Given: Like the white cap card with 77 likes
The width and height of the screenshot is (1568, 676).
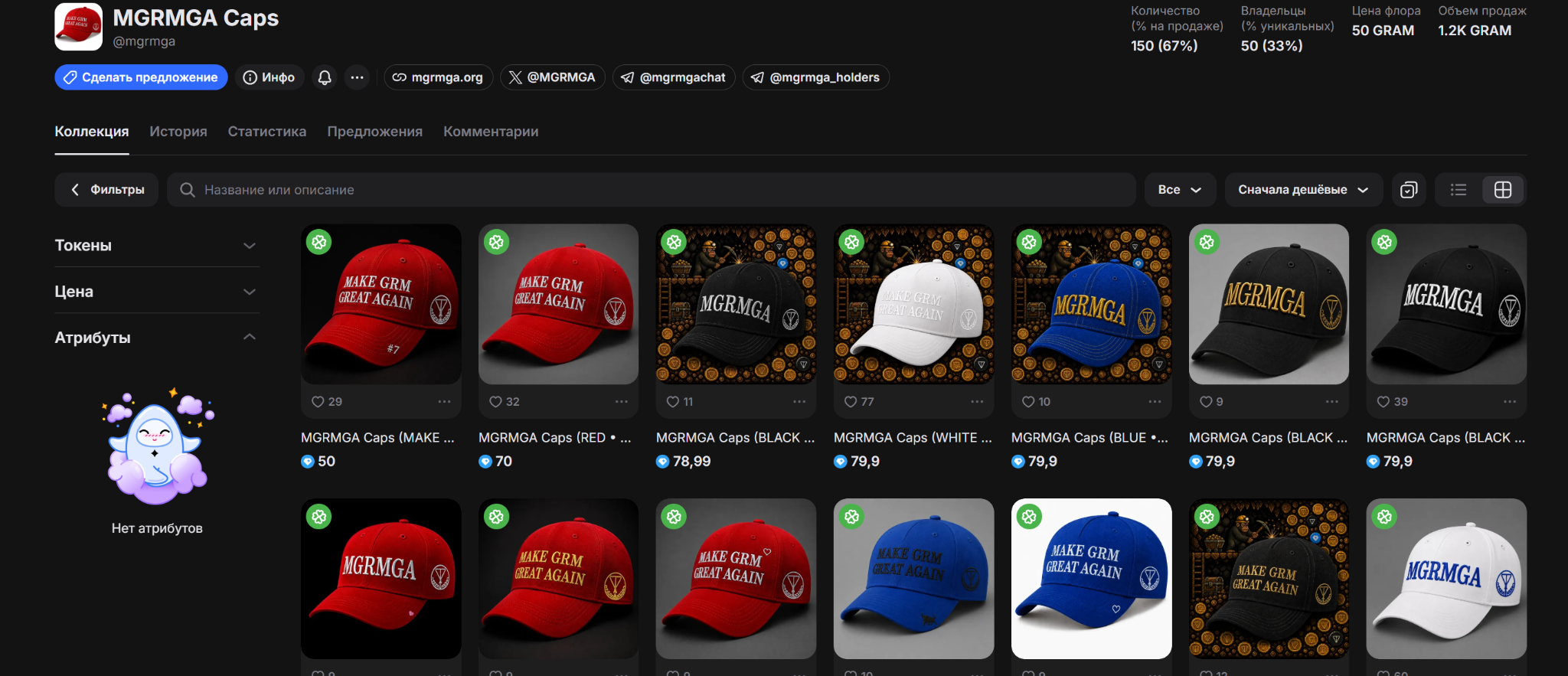Looking at the screenshot, I should click(851, 402).
